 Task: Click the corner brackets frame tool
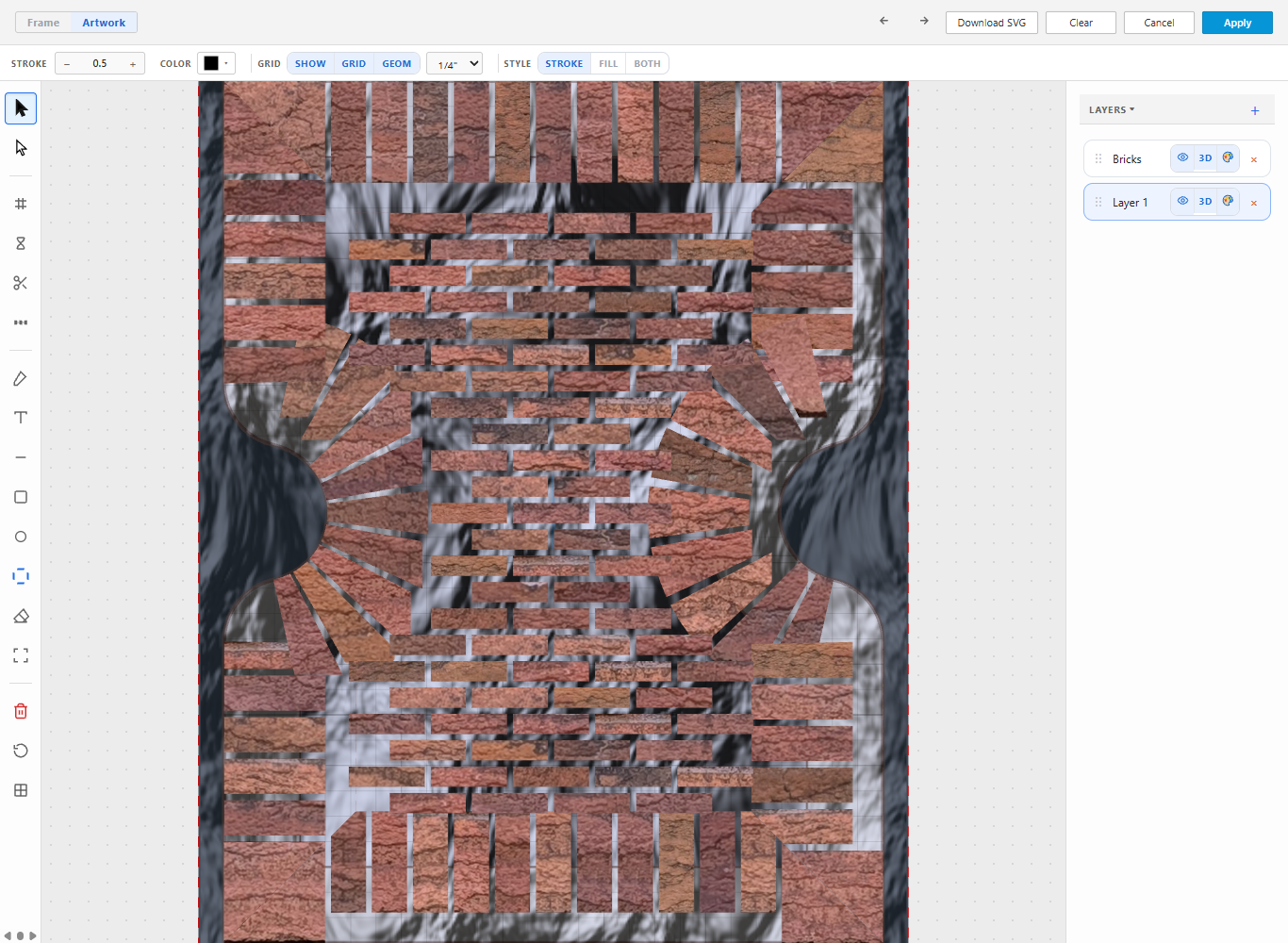(x=21, y=655)
